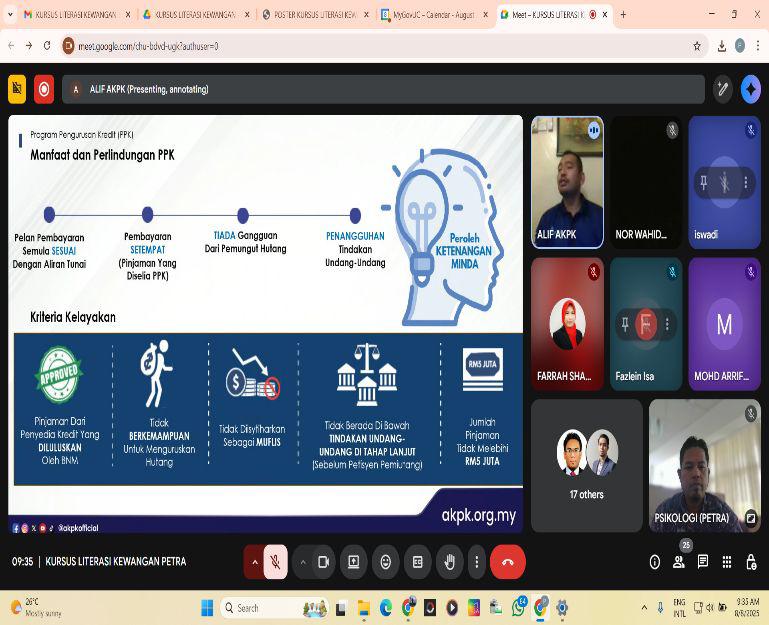Open the host controls lock icon
The image size is (769, 625).
coord(751,562)
